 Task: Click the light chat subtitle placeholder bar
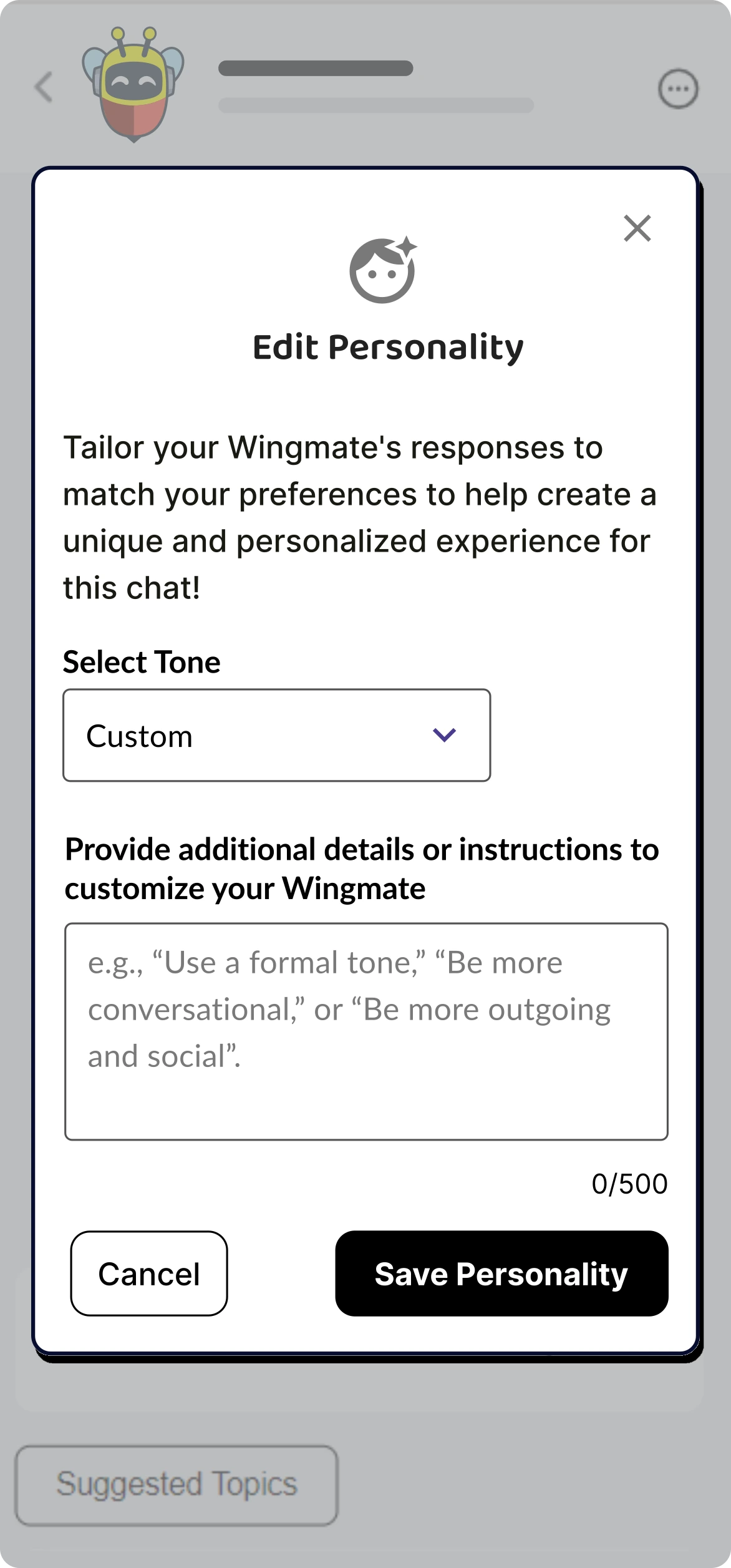click(x=376, y=105)
